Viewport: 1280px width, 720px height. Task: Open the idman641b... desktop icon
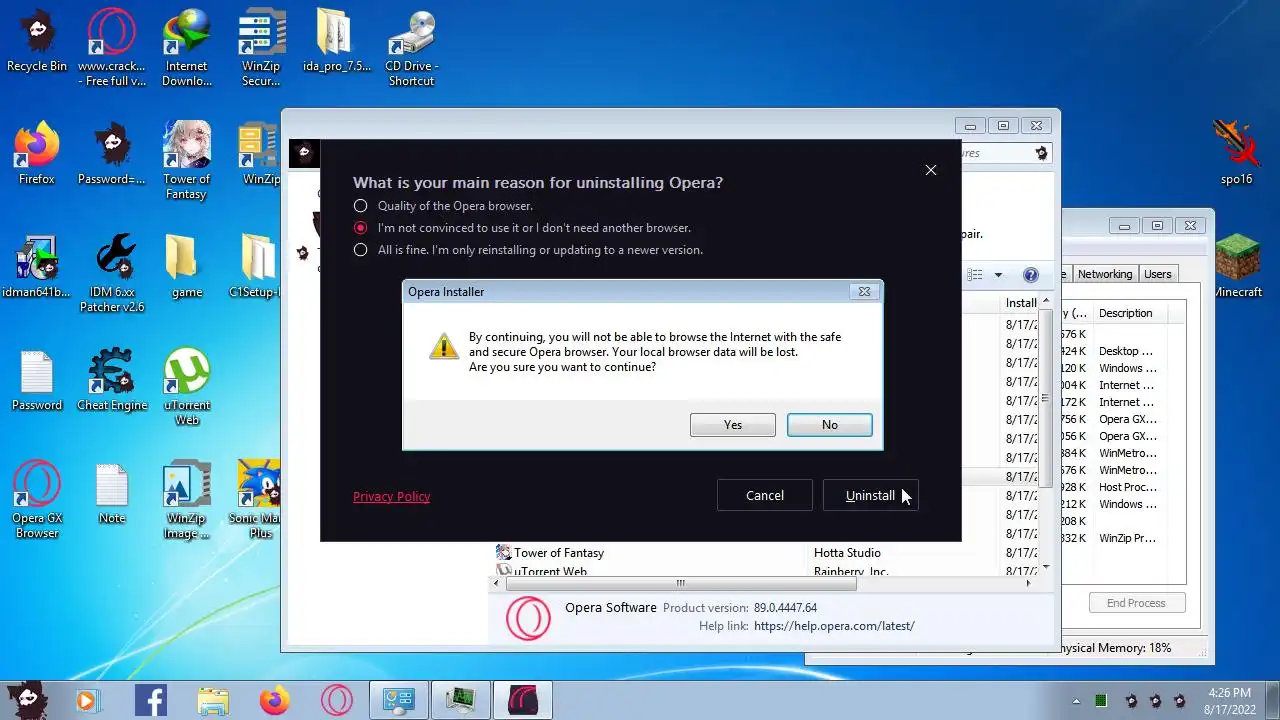pos(37,267)
